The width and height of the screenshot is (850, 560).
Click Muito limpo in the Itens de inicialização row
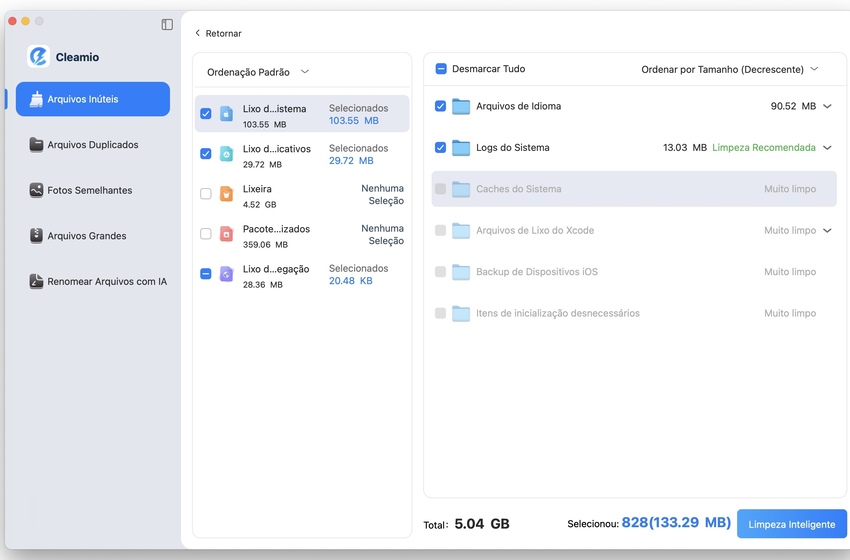pyautogui.click(x=790, y=313)
